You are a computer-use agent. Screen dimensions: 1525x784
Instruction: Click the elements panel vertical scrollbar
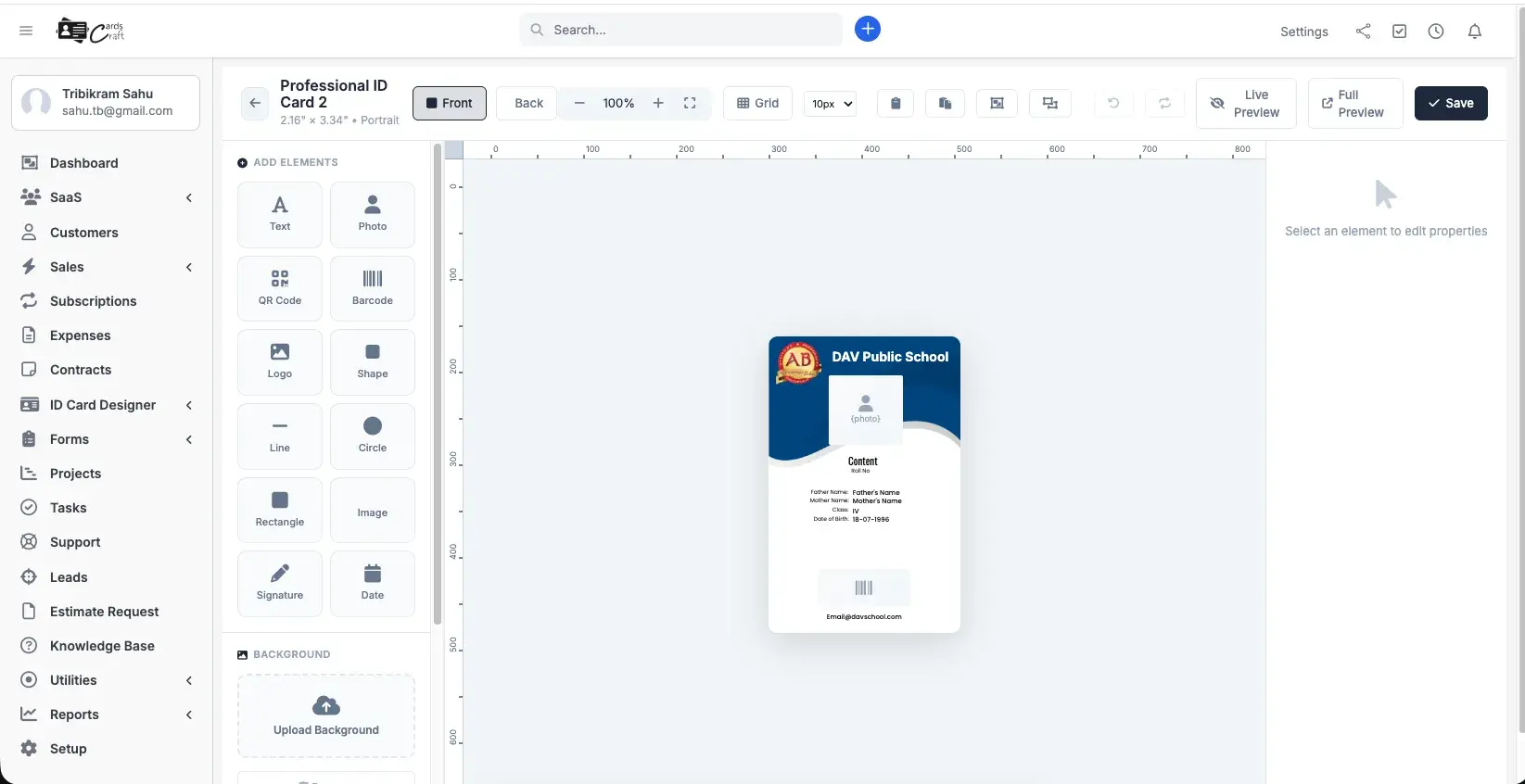pos(438,385)
